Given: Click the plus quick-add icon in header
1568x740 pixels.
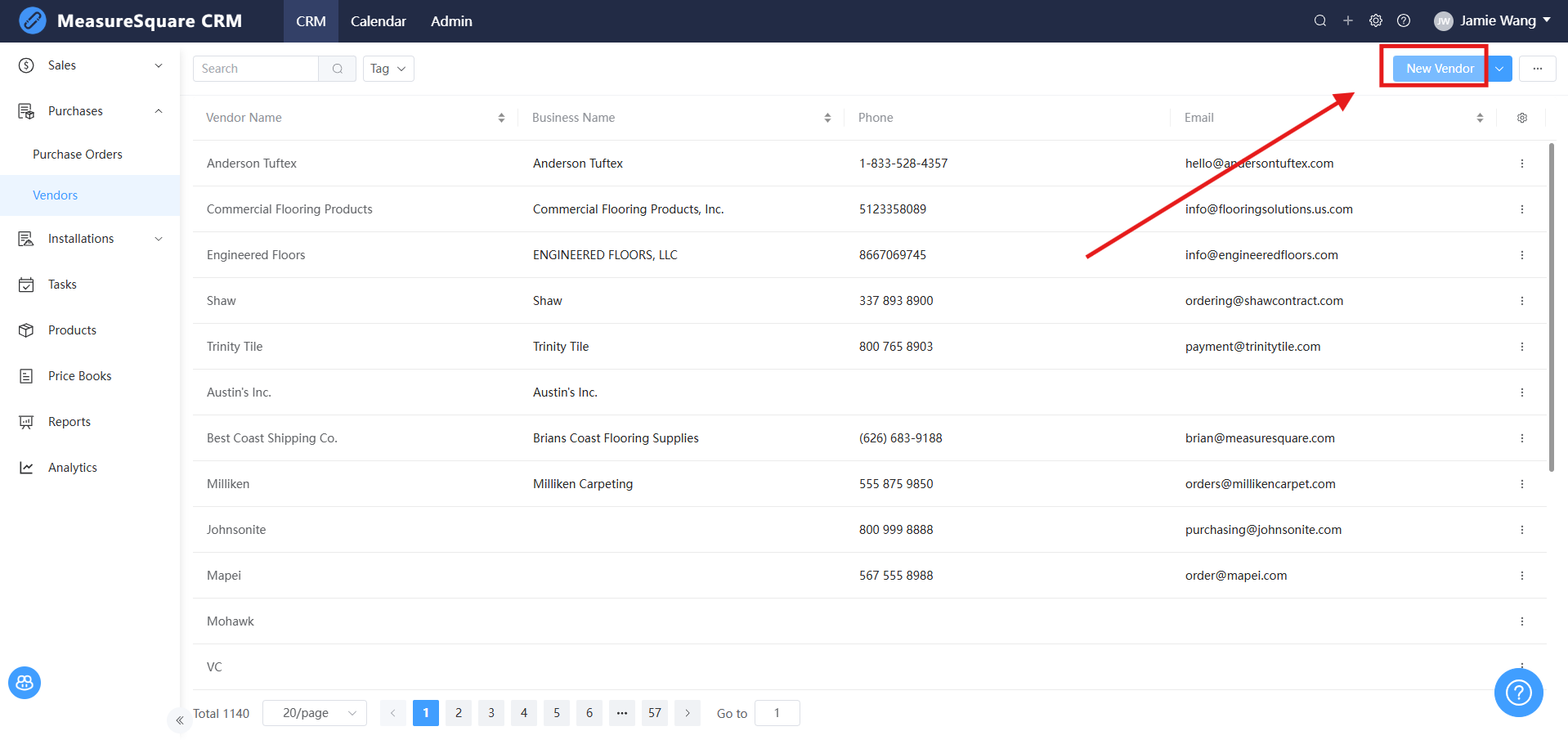Looking at the screenshot, I should point(1348,20).
